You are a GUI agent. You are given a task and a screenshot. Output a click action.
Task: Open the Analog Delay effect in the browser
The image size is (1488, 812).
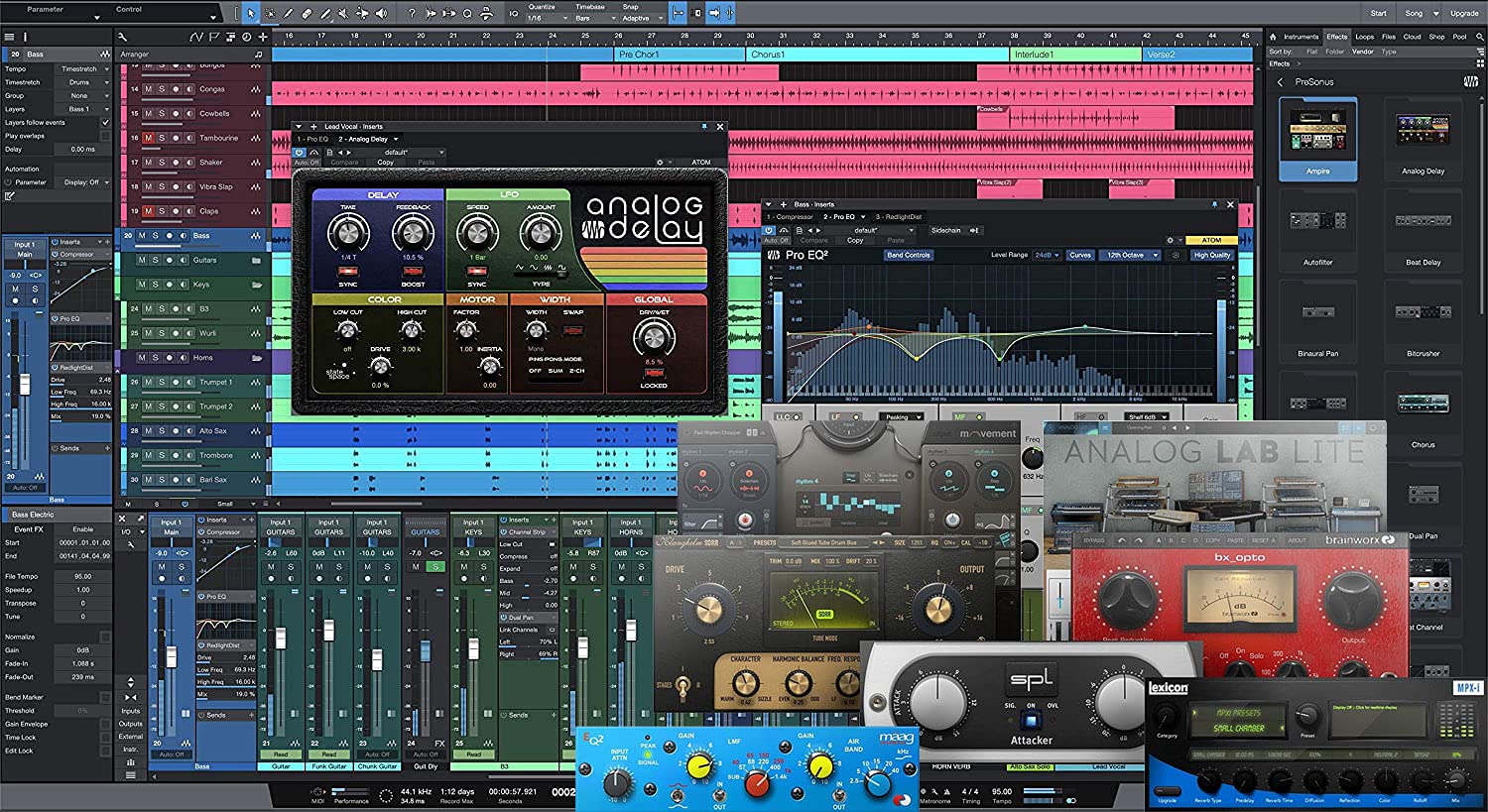pos(1423,139)
